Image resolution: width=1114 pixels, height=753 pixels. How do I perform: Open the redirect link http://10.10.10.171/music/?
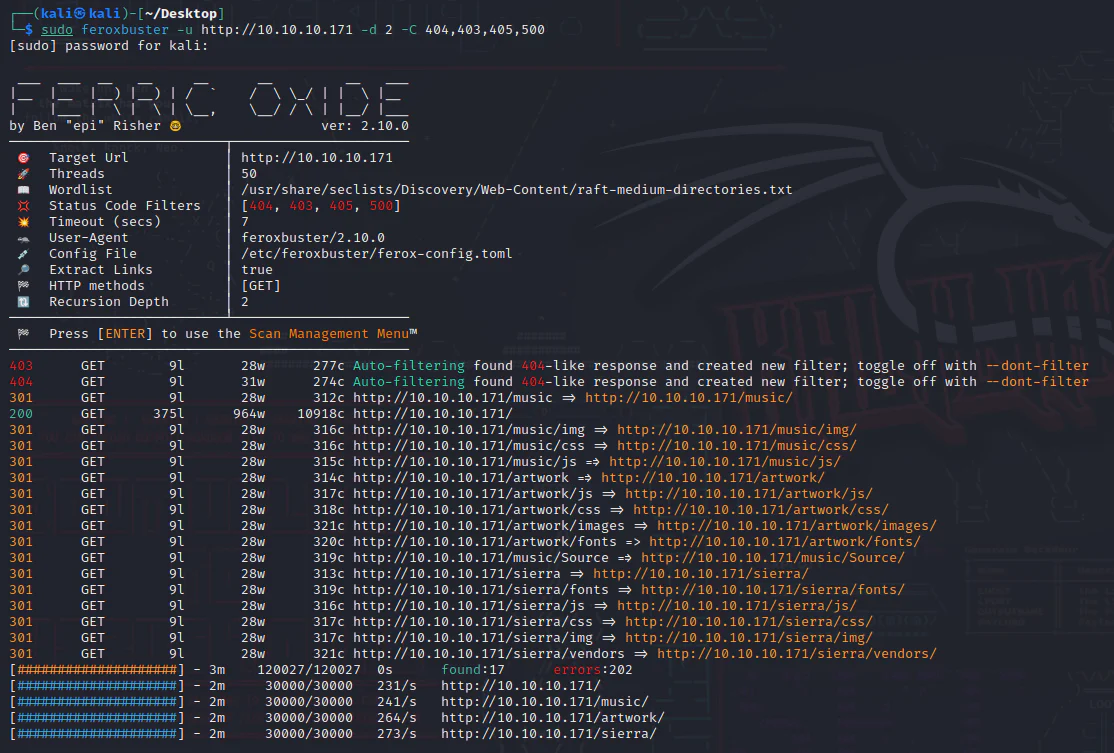(688, 398)
